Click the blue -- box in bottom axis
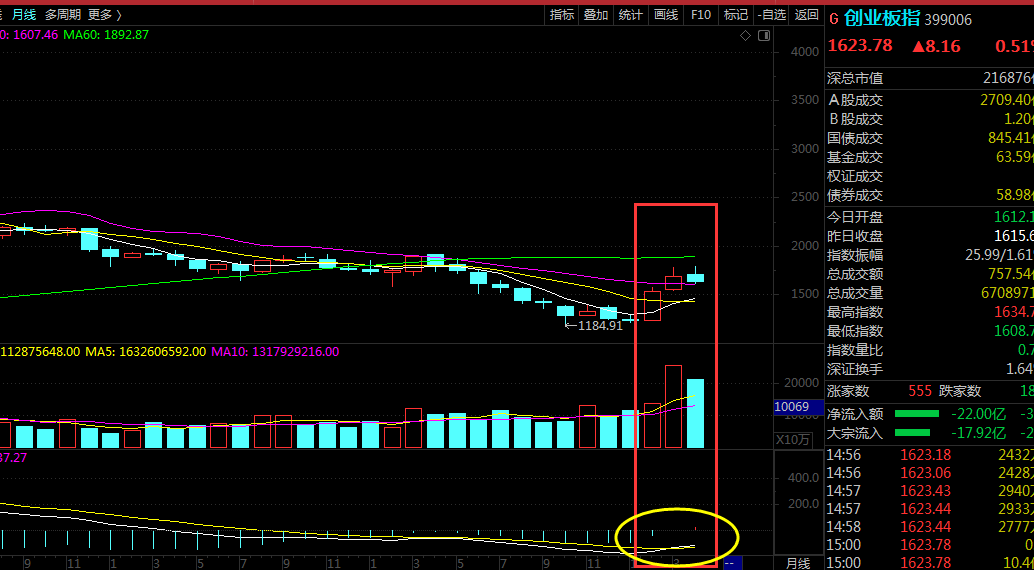 point(733,563)
